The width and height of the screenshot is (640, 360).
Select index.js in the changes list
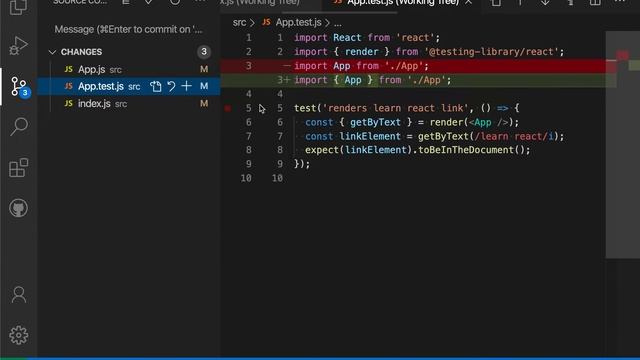pos(129,103)
